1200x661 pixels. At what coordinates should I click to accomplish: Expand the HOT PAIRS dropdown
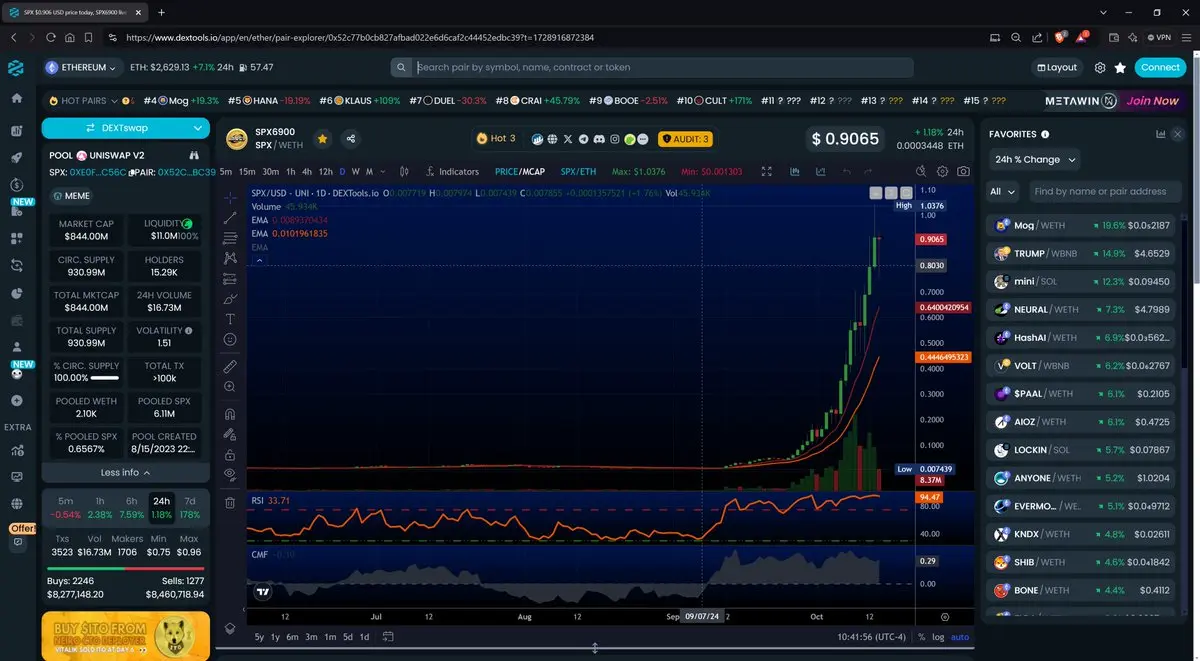click(82, 101)
